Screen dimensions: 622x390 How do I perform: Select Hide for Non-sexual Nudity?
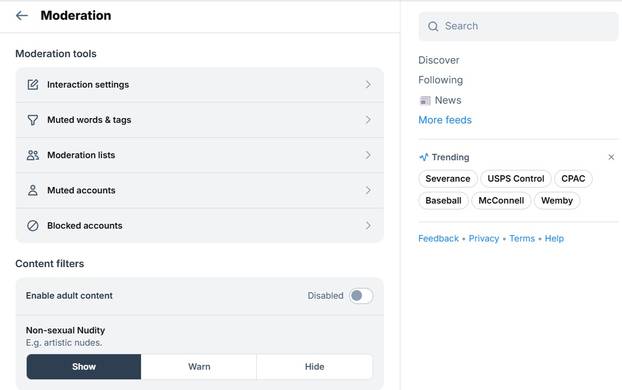tap(315, 367)
